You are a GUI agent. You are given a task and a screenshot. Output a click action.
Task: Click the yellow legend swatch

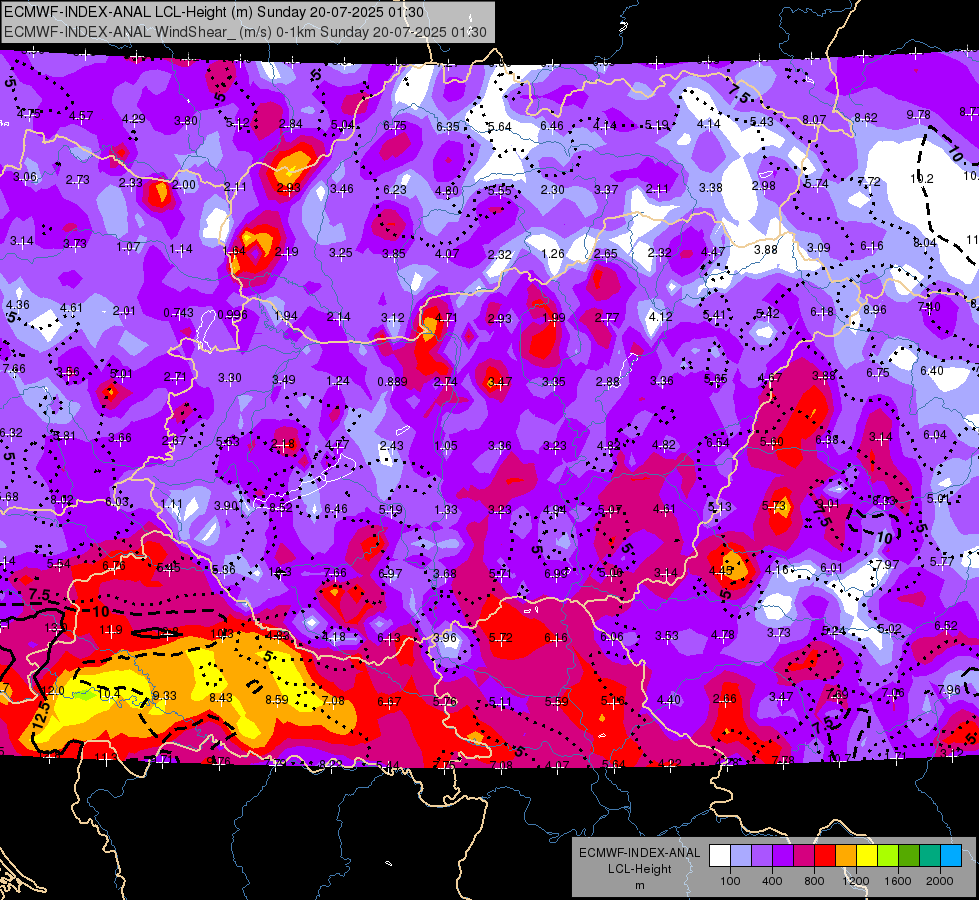(x=867, y=856)
